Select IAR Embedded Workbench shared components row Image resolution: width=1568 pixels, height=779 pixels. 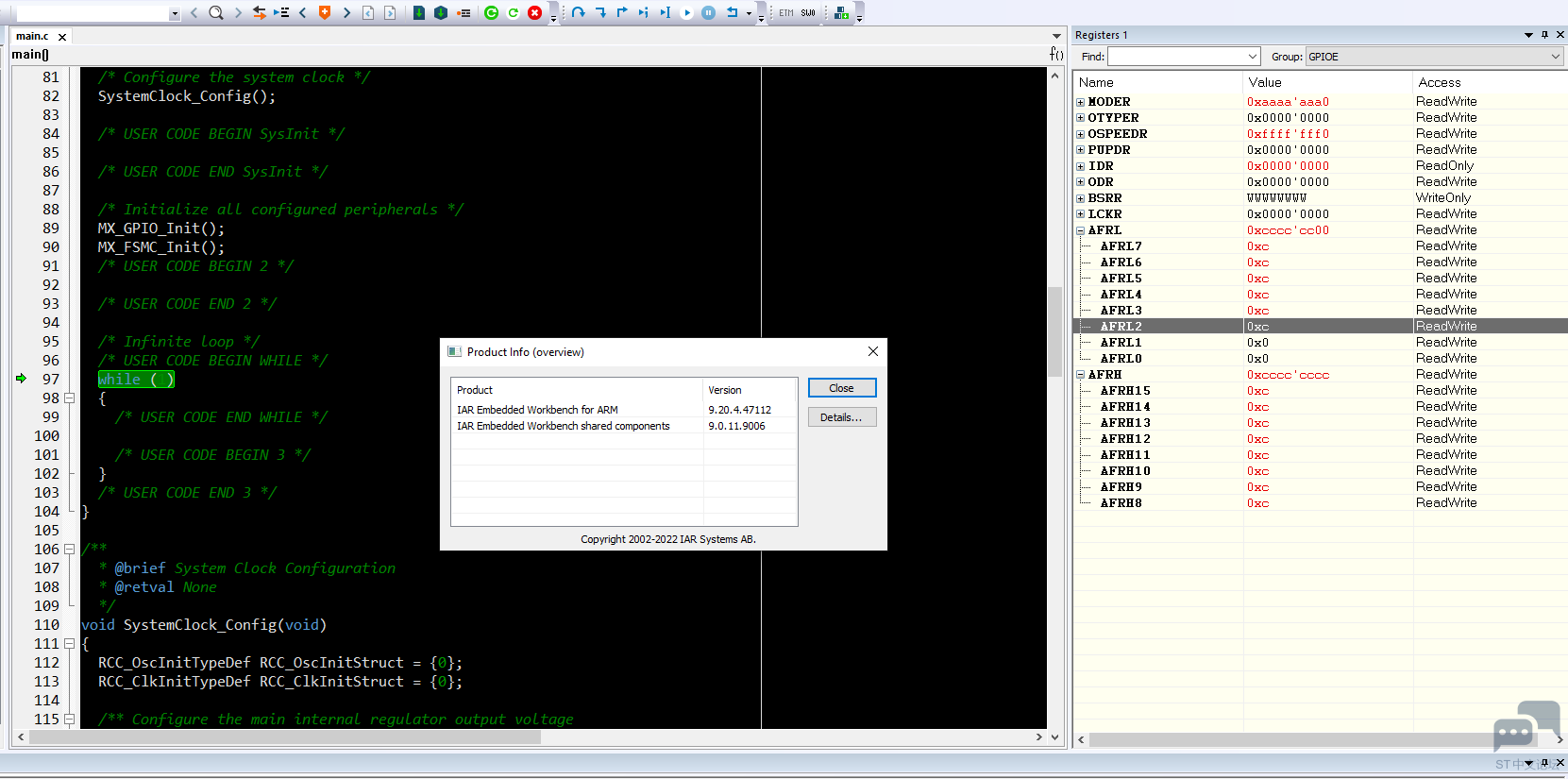coord(624,426)
